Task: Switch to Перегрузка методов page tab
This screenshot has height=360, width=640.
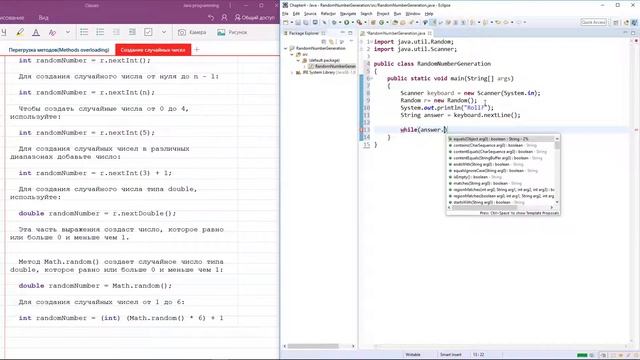Action: click(59, 50)
